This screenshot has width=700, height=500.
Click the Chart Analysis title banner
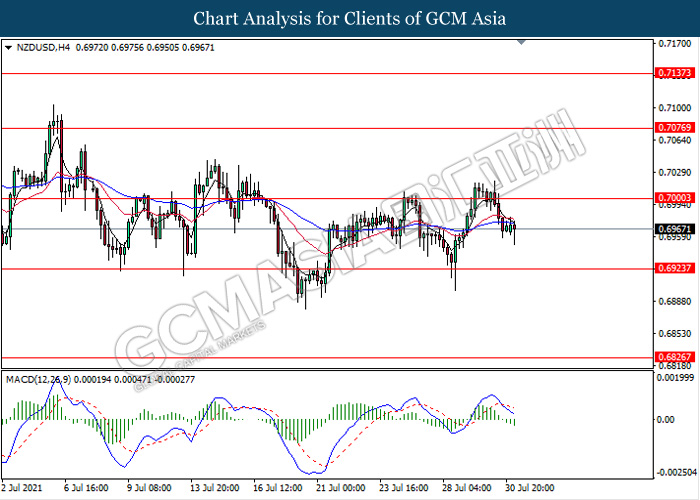click(x=350, y=19)
